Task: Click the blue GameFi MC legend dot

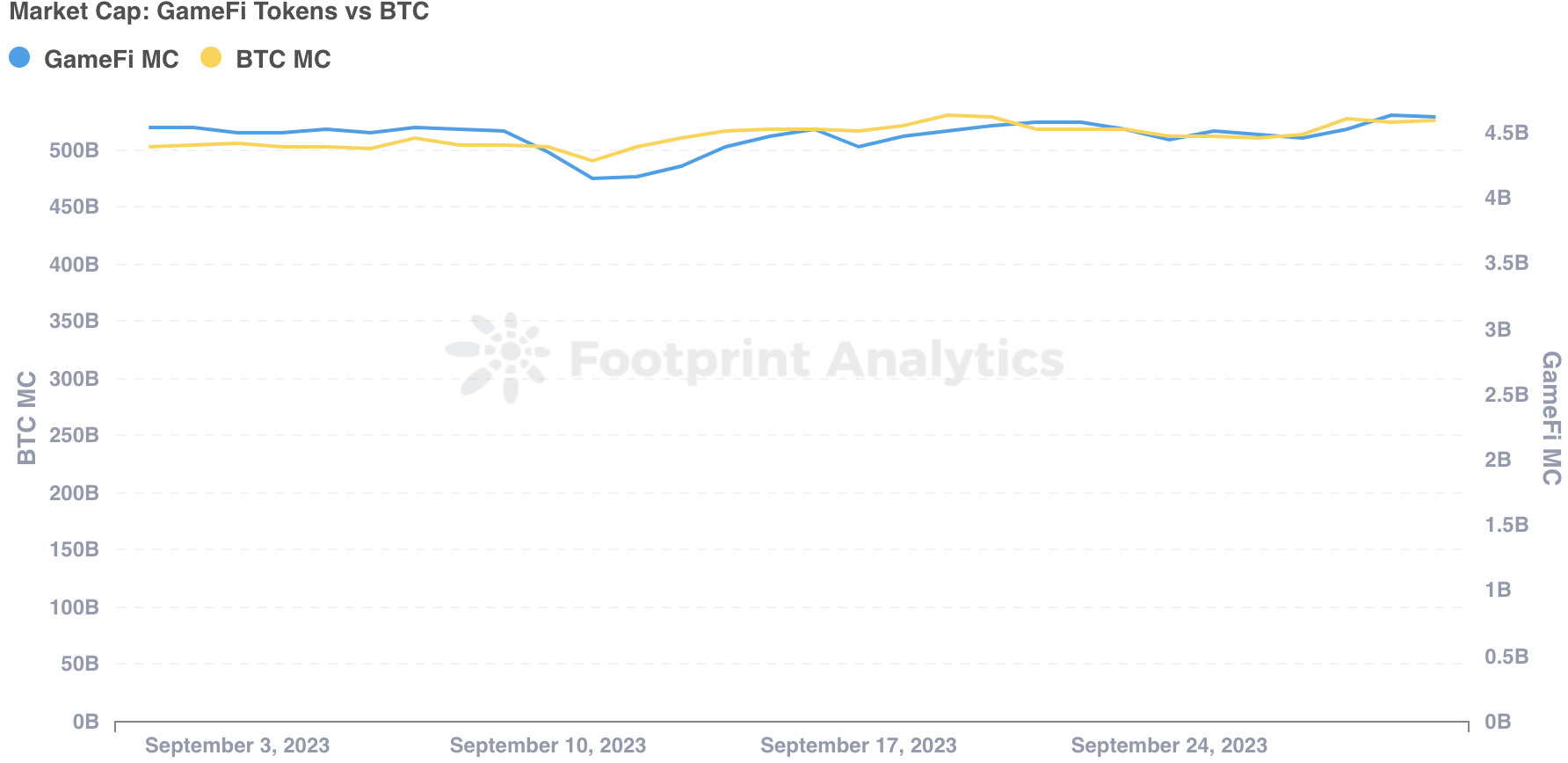Action: click(19, 58)
